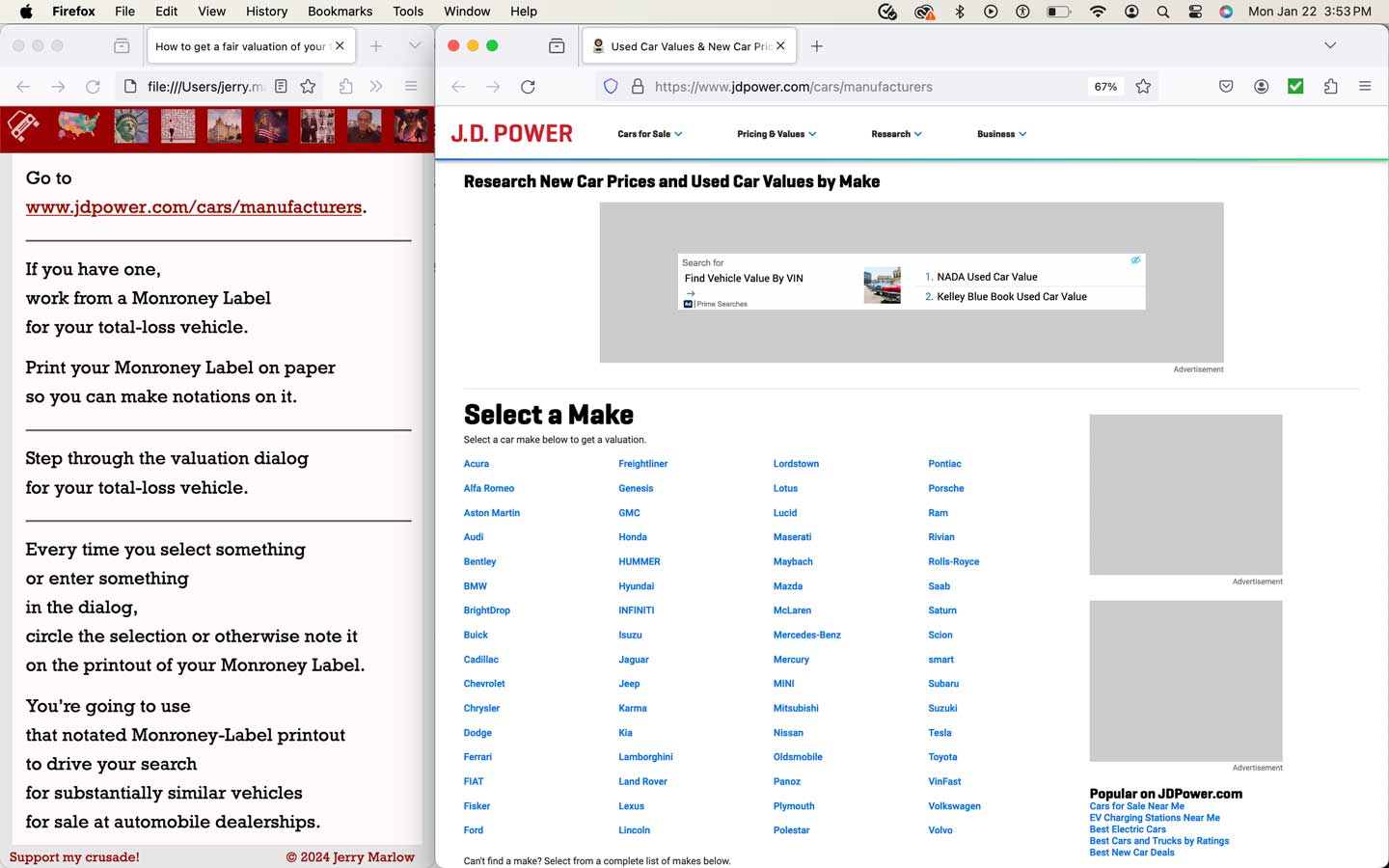The image size is (1389, 868).
Task: Click the J.D. POWER logo
Action: pyautogui.click(x=512, y=134)
